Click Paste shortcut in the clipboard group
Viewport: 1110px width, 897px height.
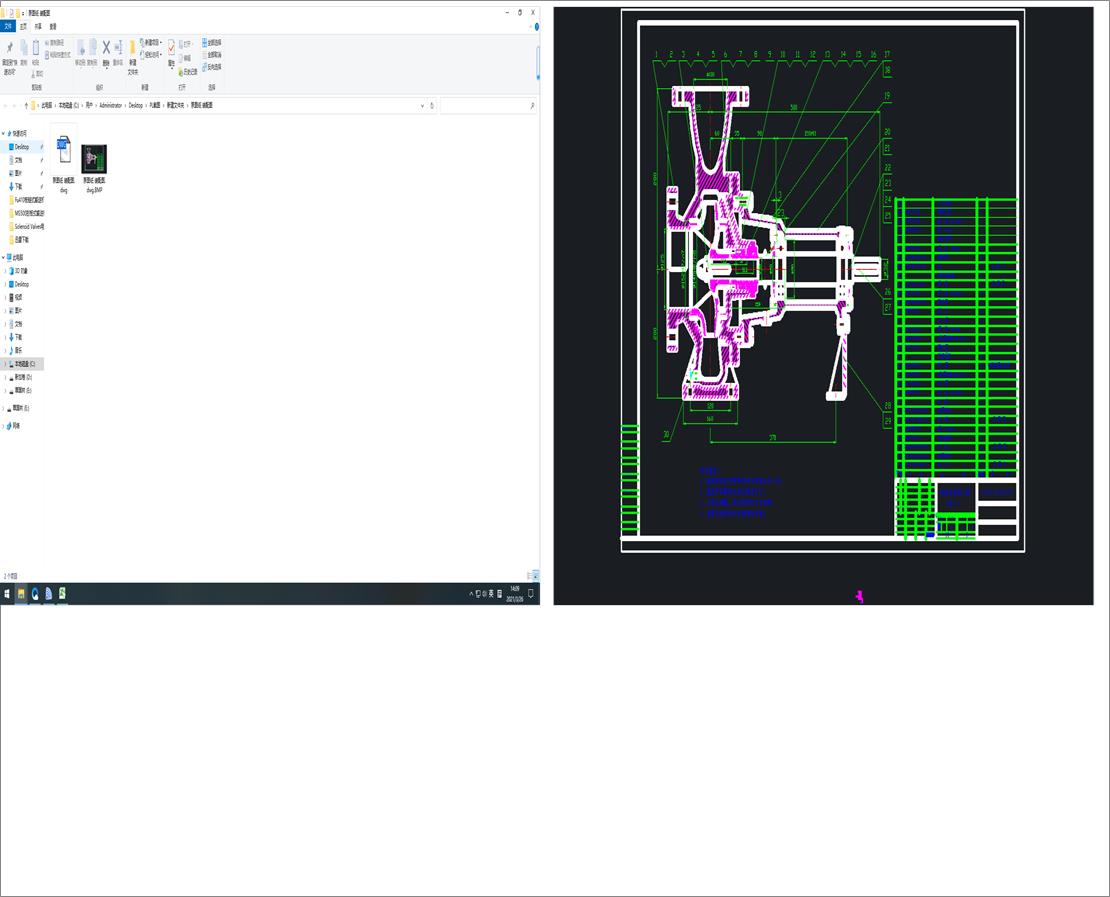(x=57, y=55)
